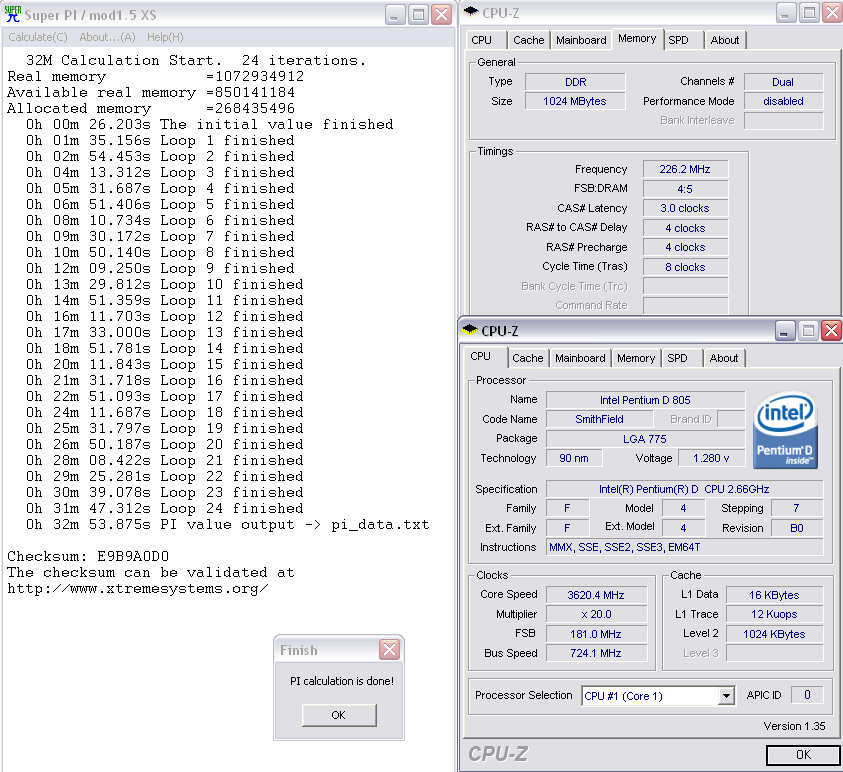
Task: Click OK button in lower CPU-Z window
Action: click(x=803, y=755)
